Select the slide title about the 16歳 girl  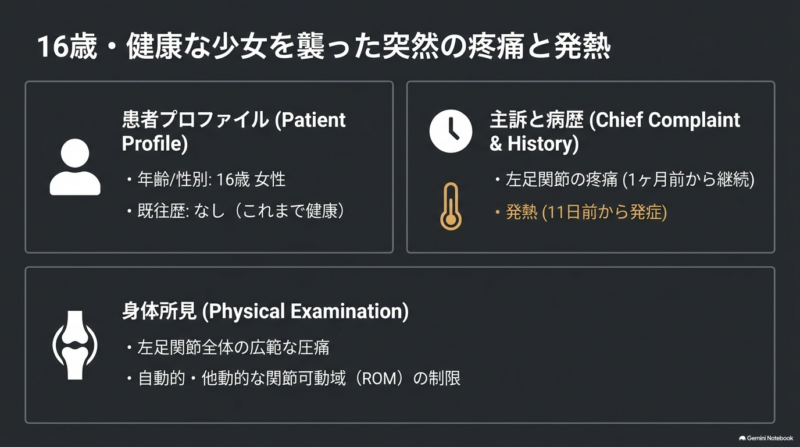pyautogui.click(x=324, y=46)
